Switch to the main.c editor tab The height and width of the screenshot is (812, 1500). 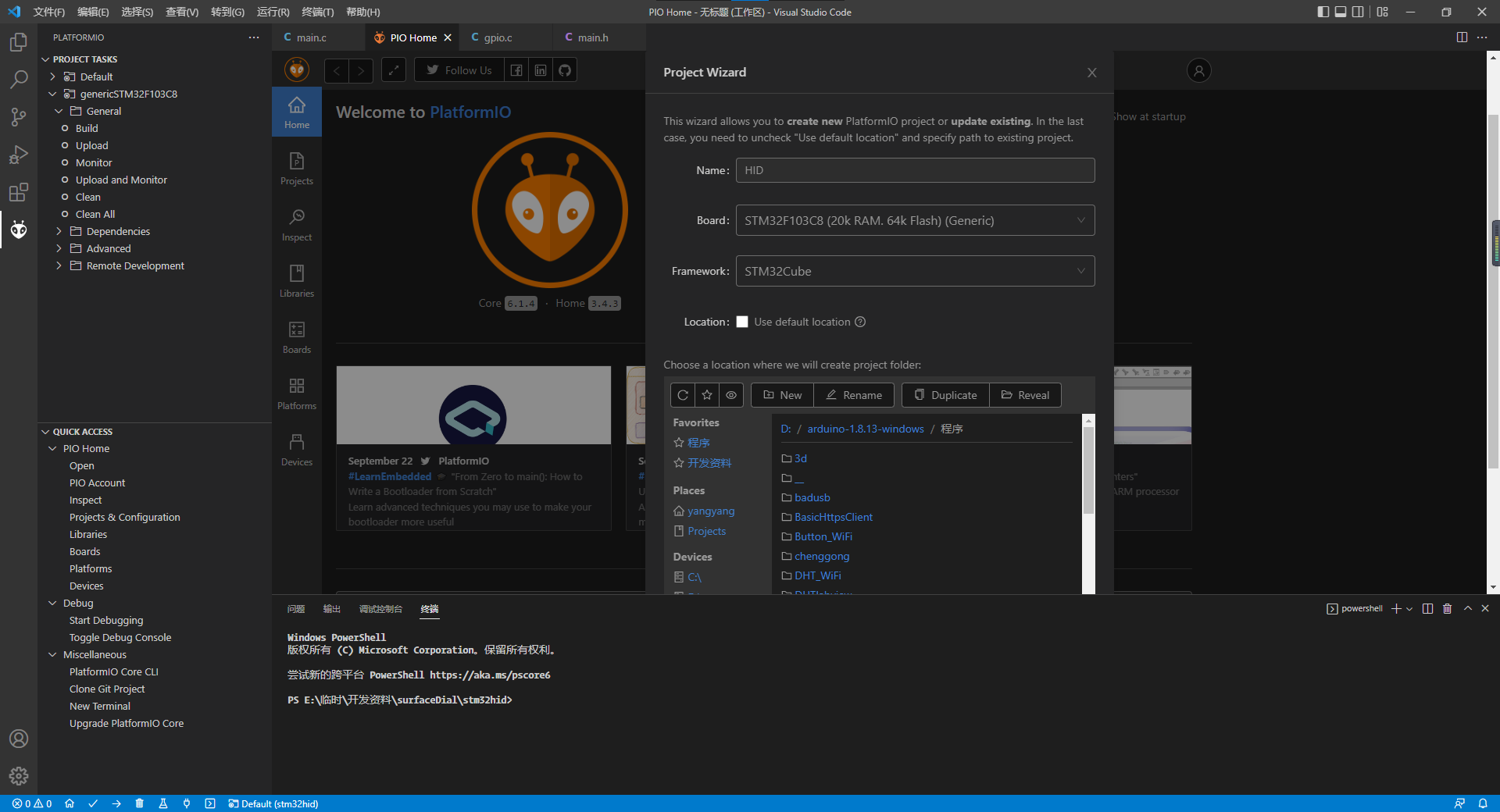pos(311,37)
